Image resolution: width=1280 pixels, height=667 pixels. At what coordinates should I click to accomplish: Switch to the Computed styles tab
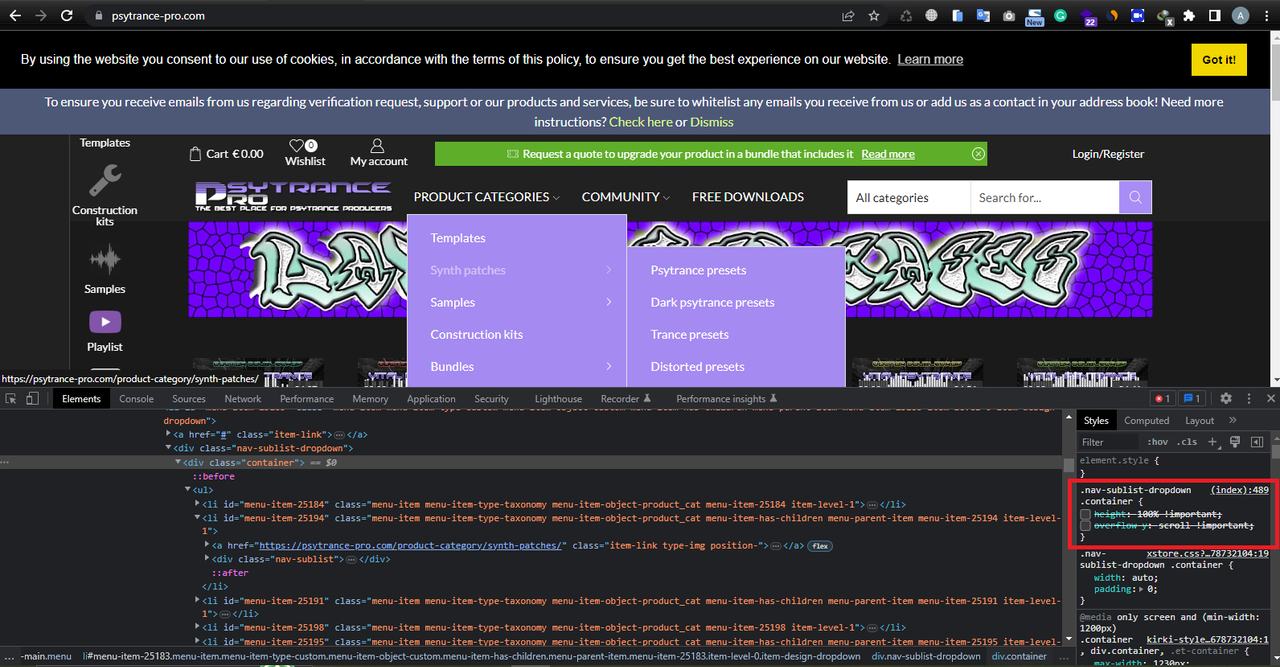pyautogui.click(x=1147, y=421)
